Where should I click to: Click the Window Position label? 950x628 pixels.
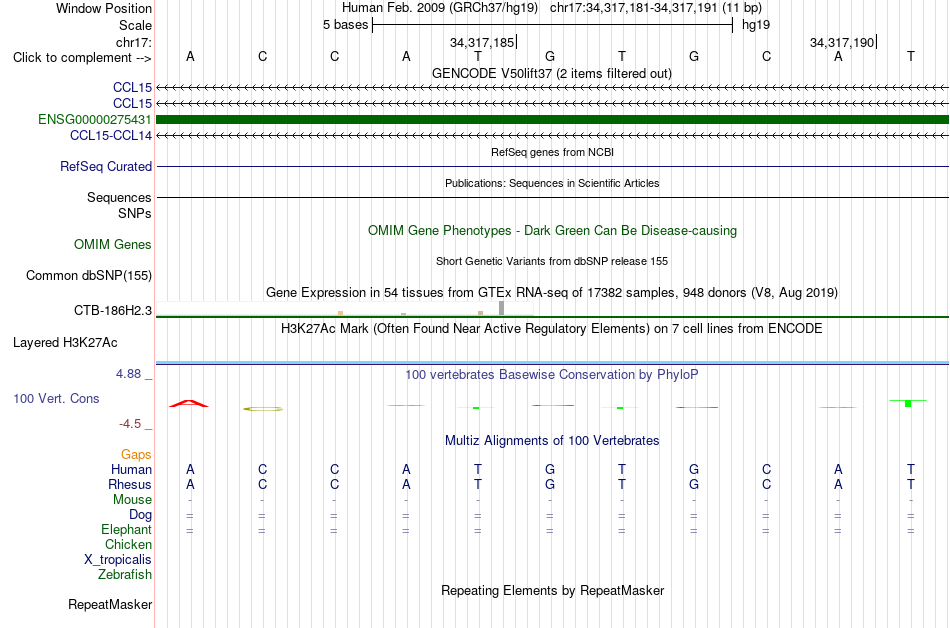point(104,8)
